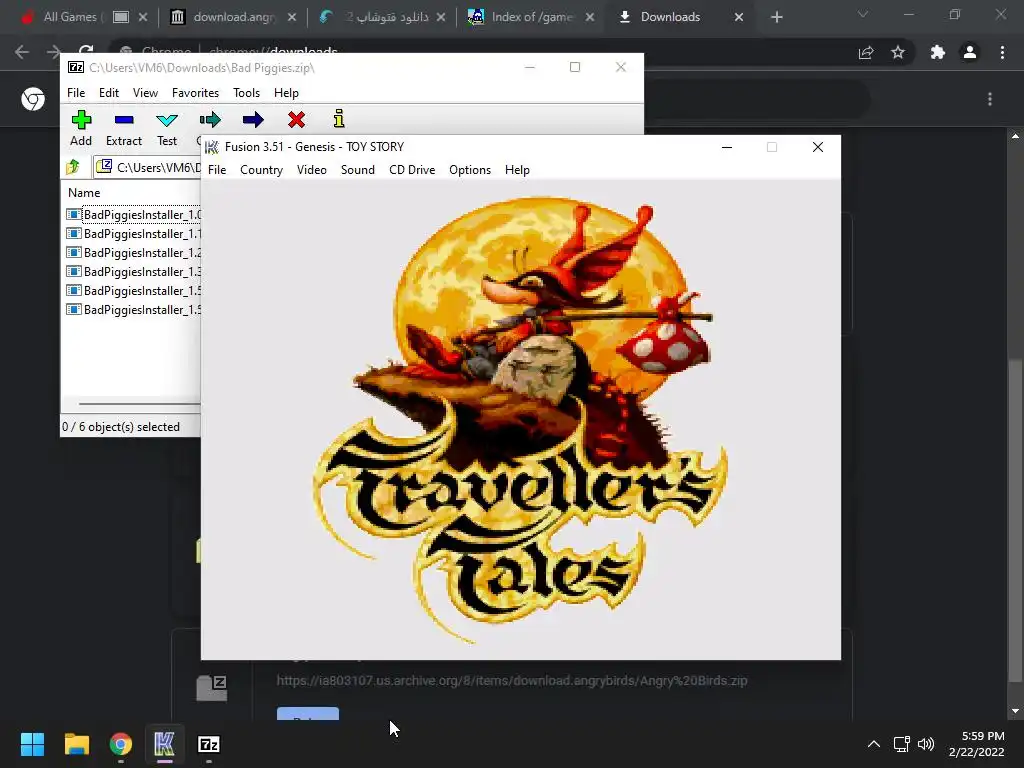Click the Chrome logo on Downloads page

pyautogui.click(x=33, y=99)
